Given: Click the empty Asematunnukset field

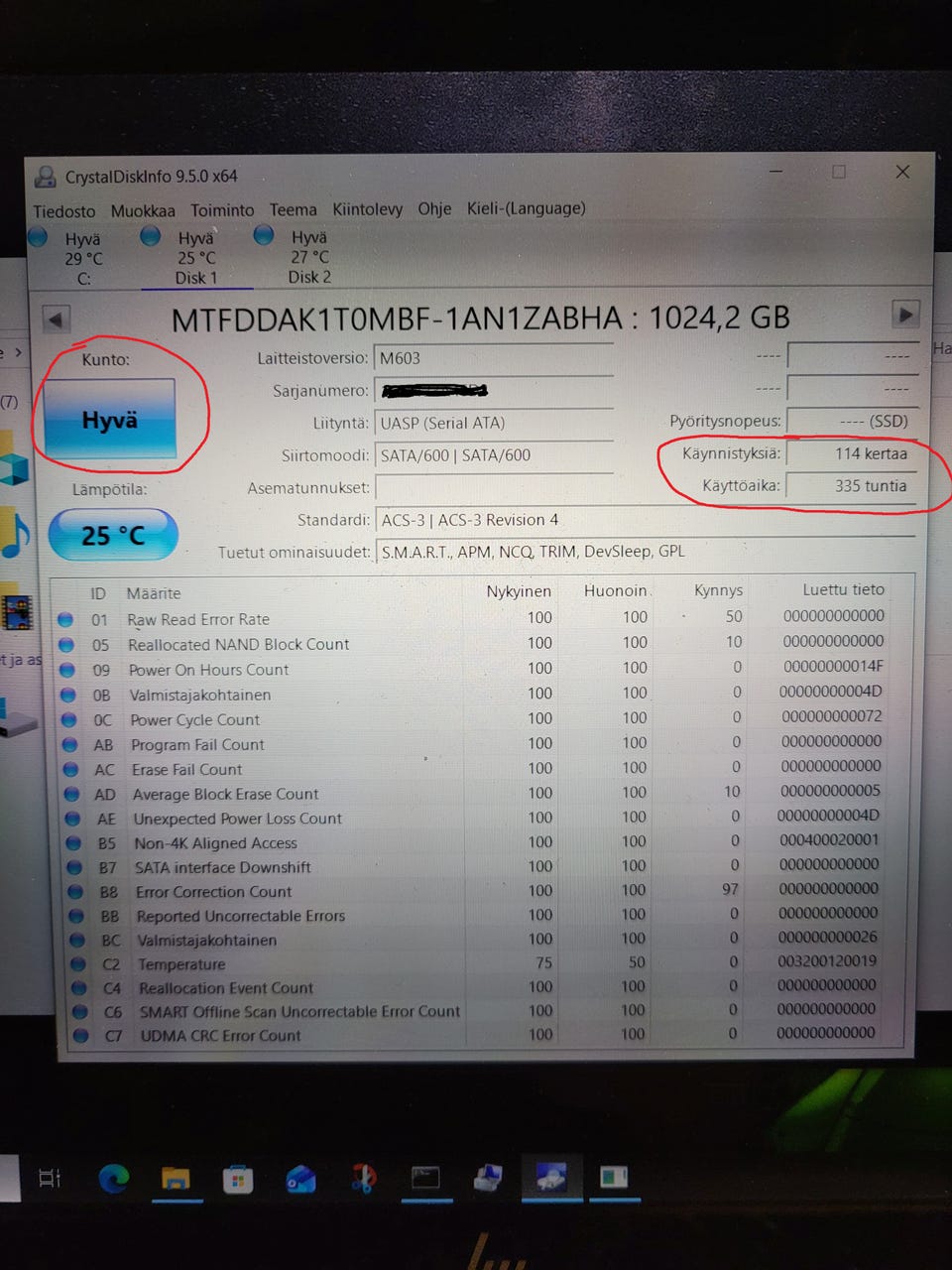Looking at the screenshot, I should 494,487.
